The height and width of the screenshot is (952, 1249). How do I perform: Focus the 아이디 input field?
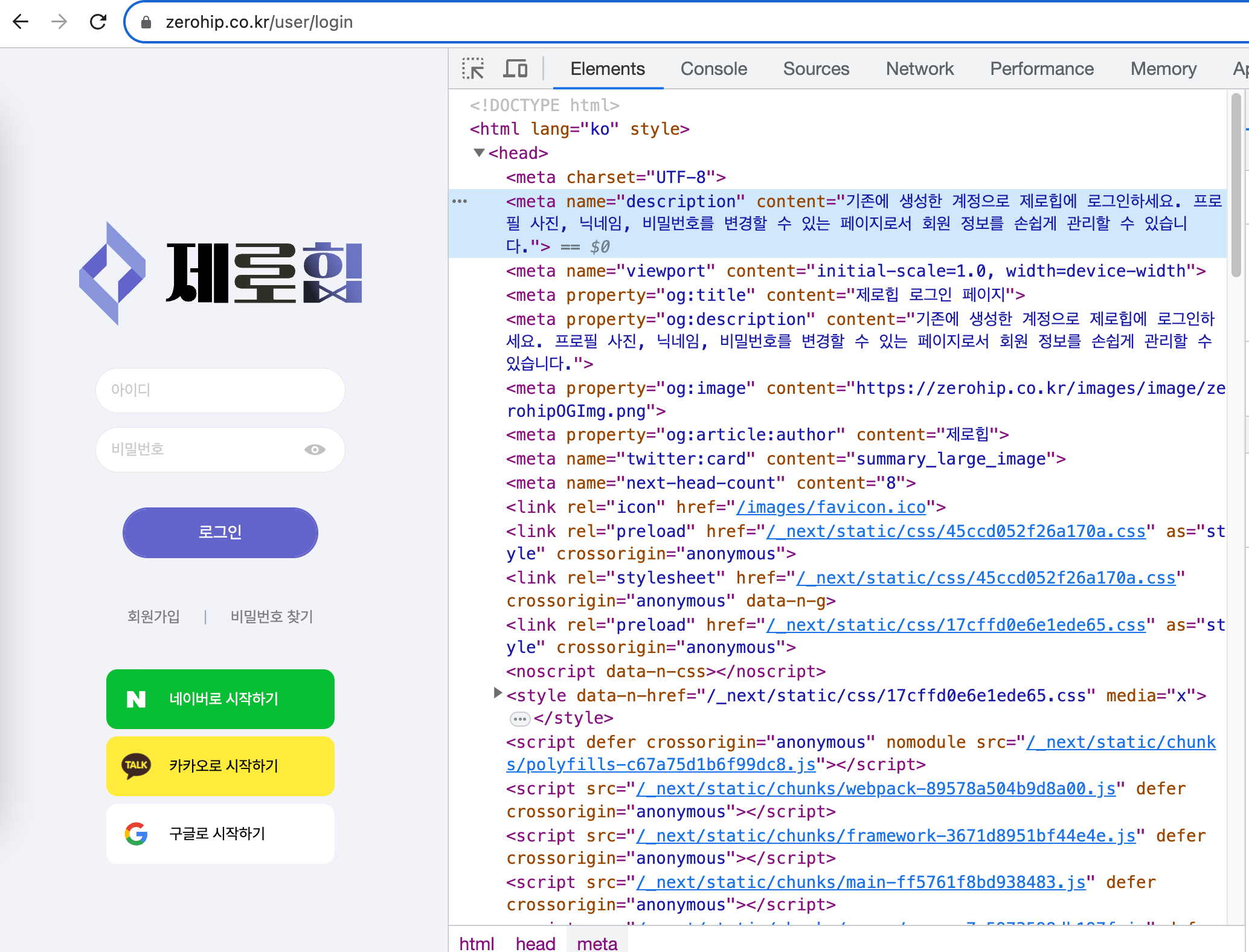click(x=220, y=390)
